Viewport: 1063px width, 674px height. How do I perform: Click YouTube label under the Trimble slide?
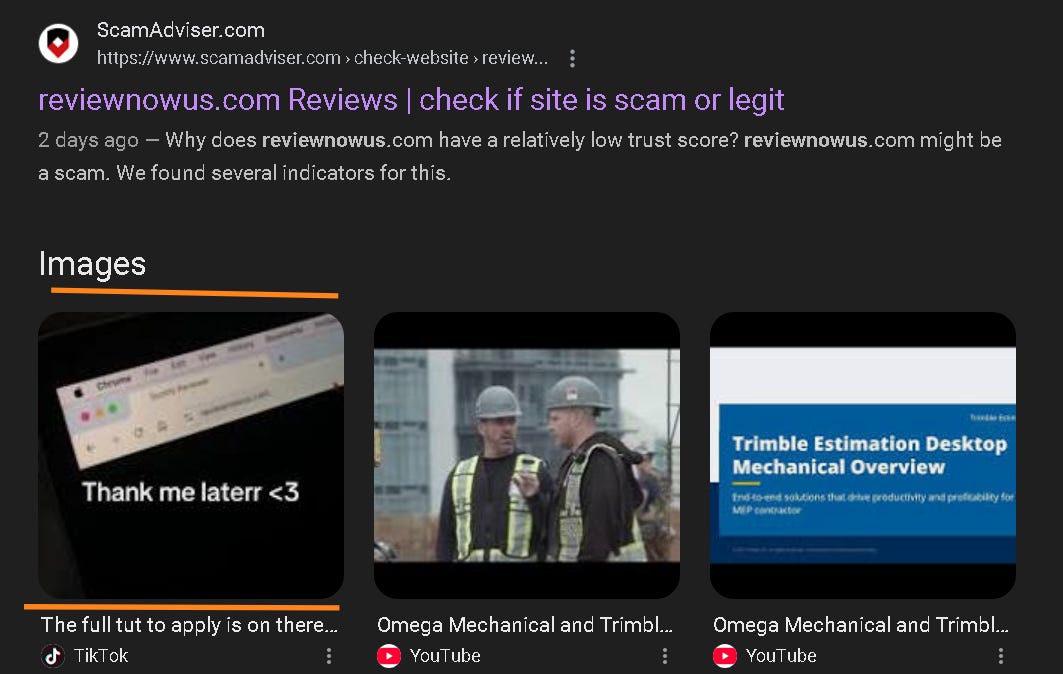781,656
